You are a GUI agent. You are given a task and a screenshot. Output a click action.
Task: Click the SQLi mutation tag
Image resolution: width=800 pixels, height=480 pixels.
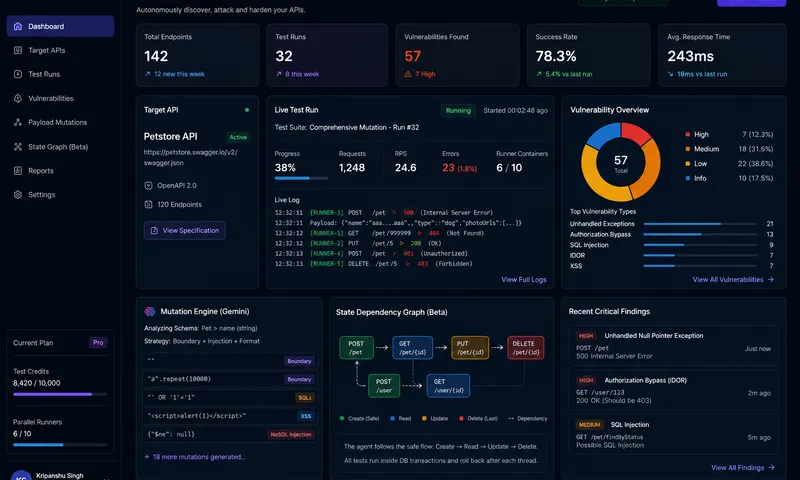coord(305,398)
